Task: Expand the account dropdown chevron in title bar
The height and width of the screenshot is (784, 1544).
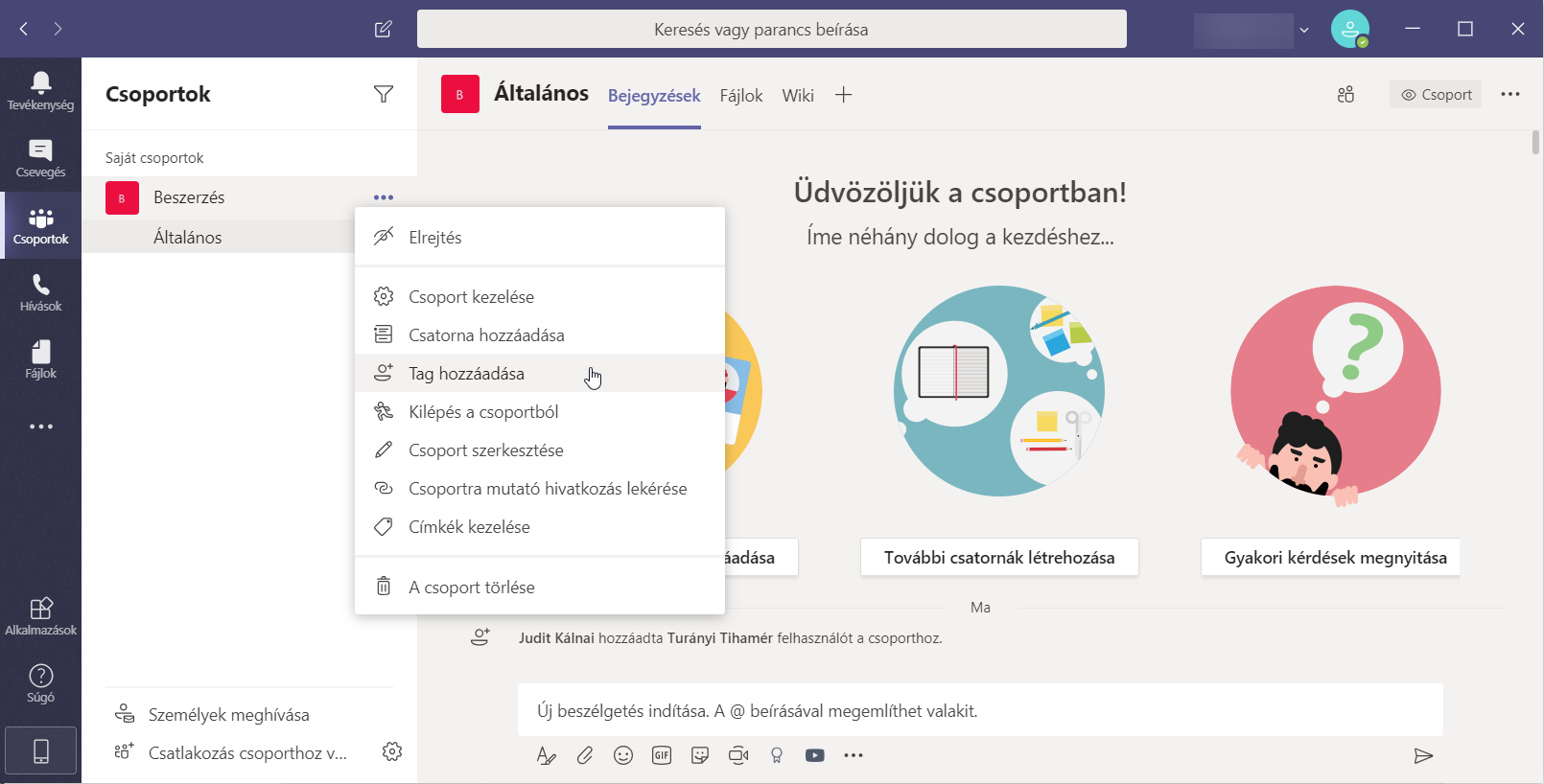Action: [1304, 30]
